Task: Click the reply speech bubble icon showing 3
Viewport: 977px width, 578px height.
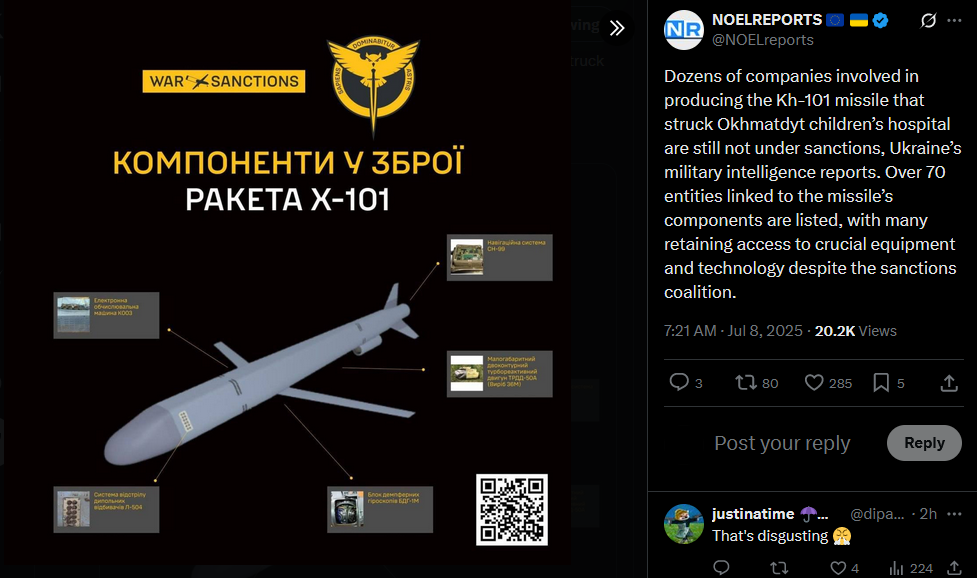Action: (x=679, y=382)
